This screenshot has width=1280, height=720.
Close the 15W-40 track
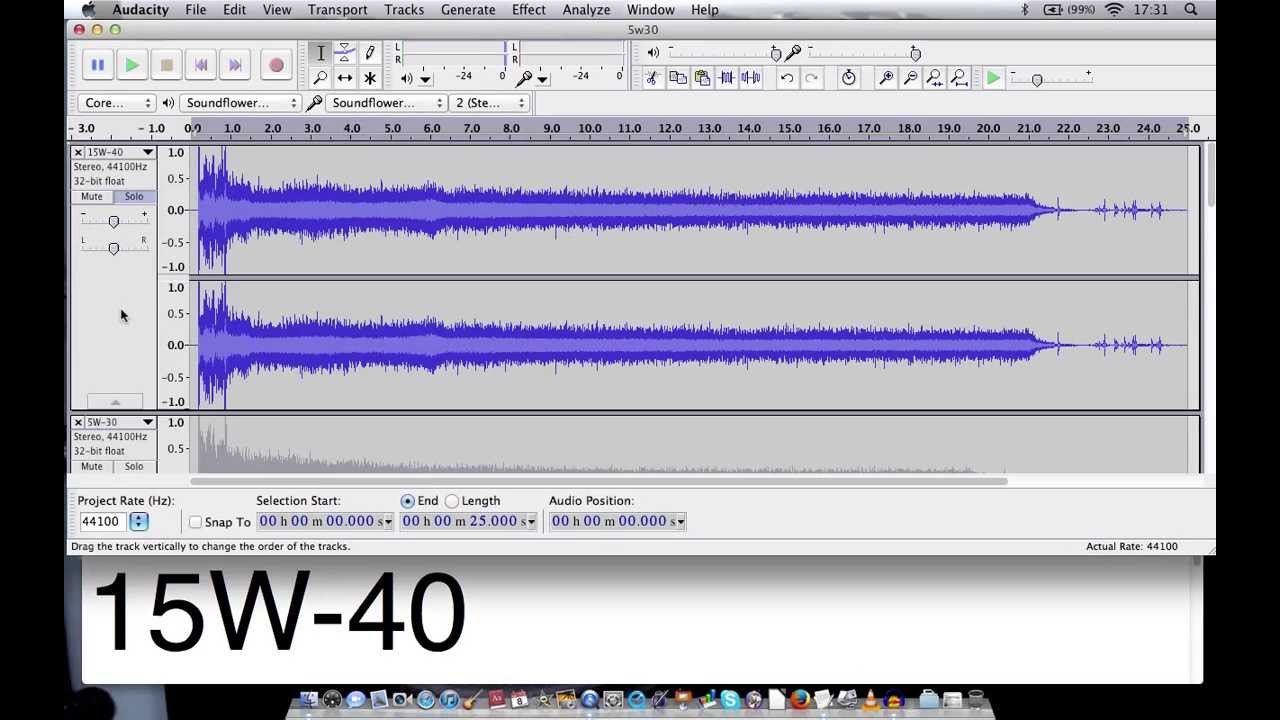78,152
